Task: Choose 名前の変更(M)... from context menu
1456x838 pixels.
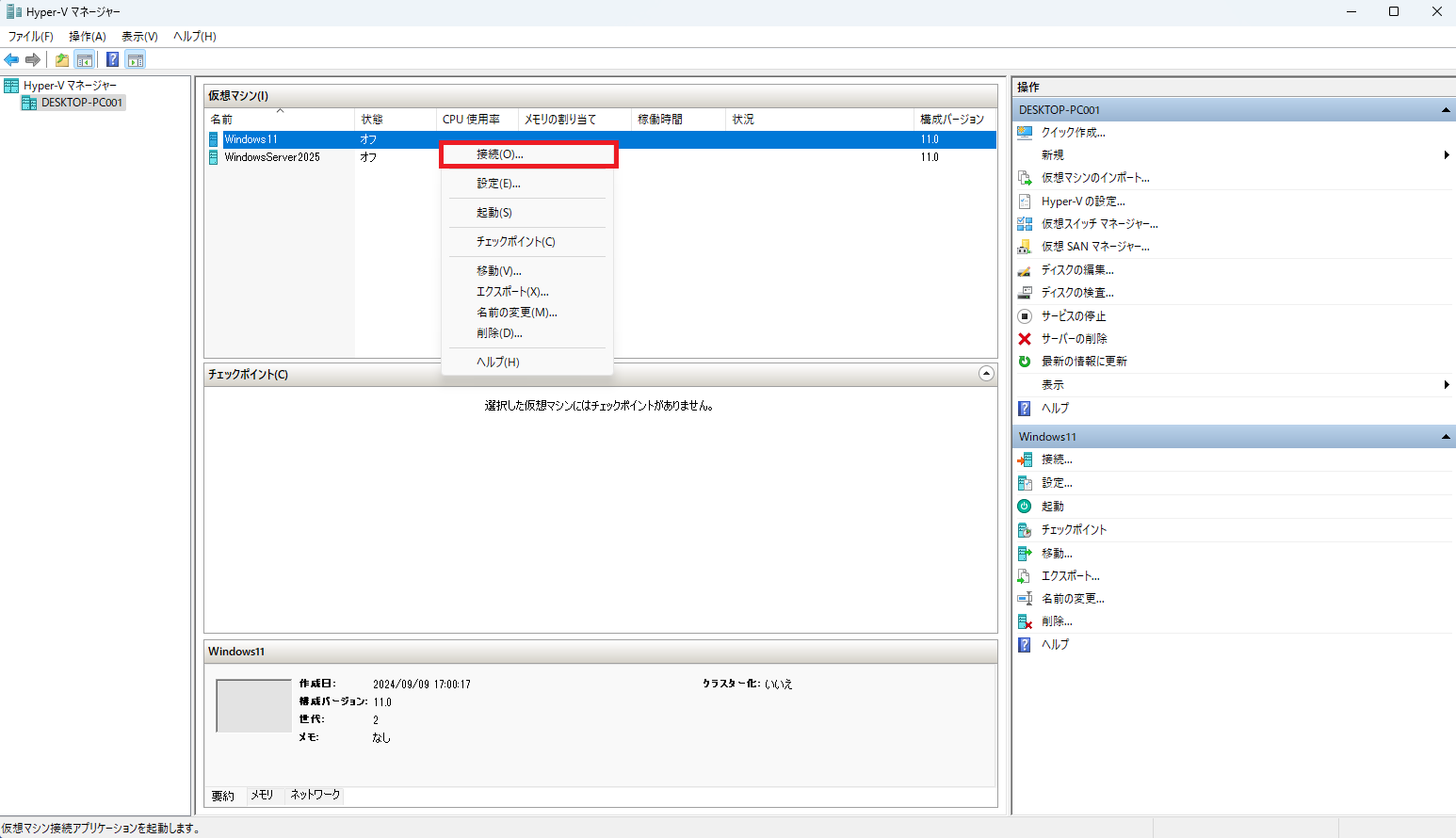Action: [x=527, y=313]
